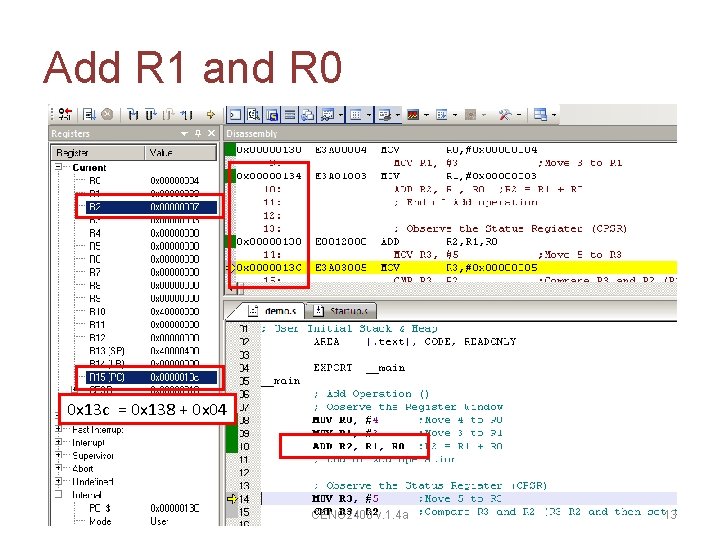
Task: Open the Memory window dropdown arrow
Action: (x=369, y=115)
